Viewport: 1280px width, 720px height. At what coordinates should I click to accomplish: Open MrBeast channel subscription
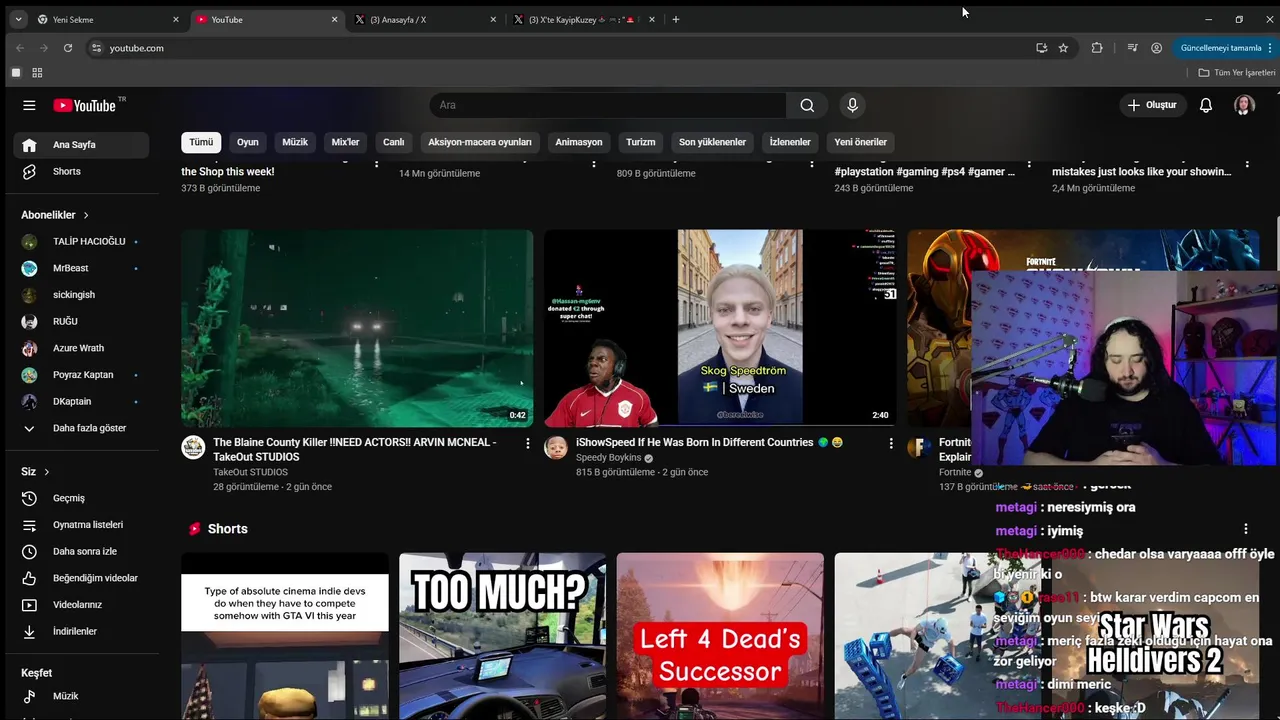pos(81,268)
